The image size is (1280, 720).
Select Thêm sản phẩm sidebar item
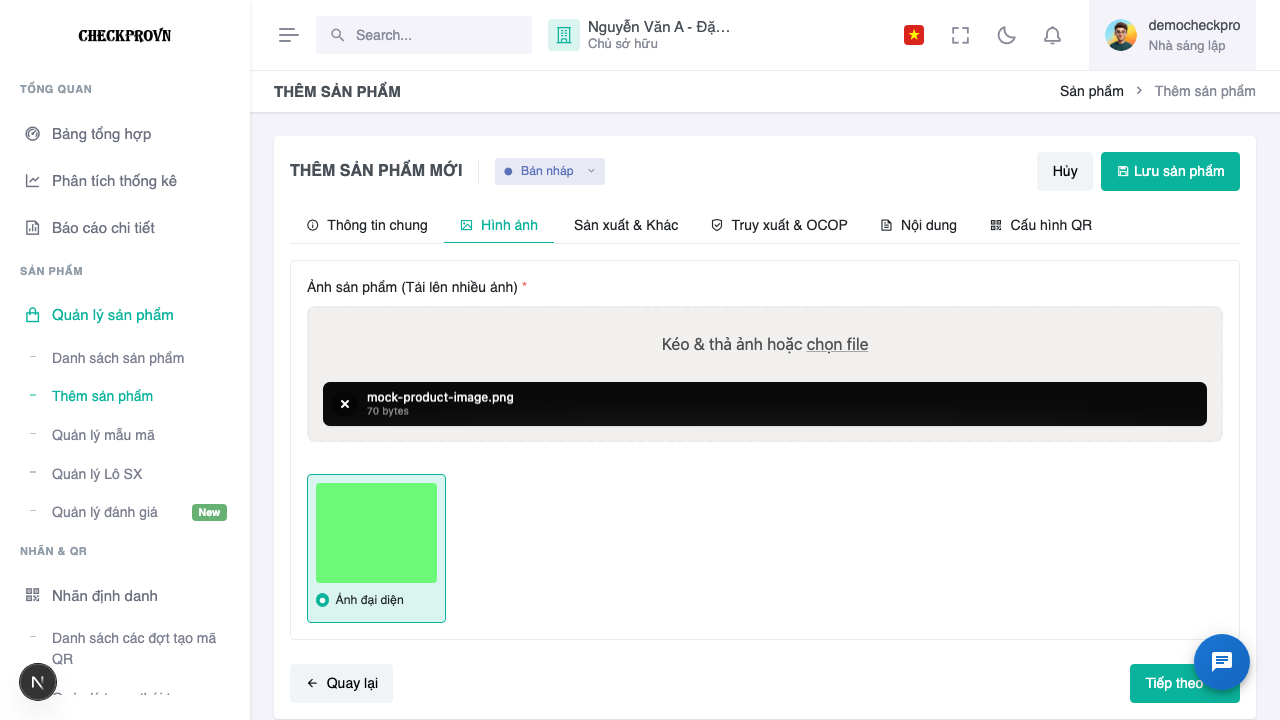click(102, 396)
